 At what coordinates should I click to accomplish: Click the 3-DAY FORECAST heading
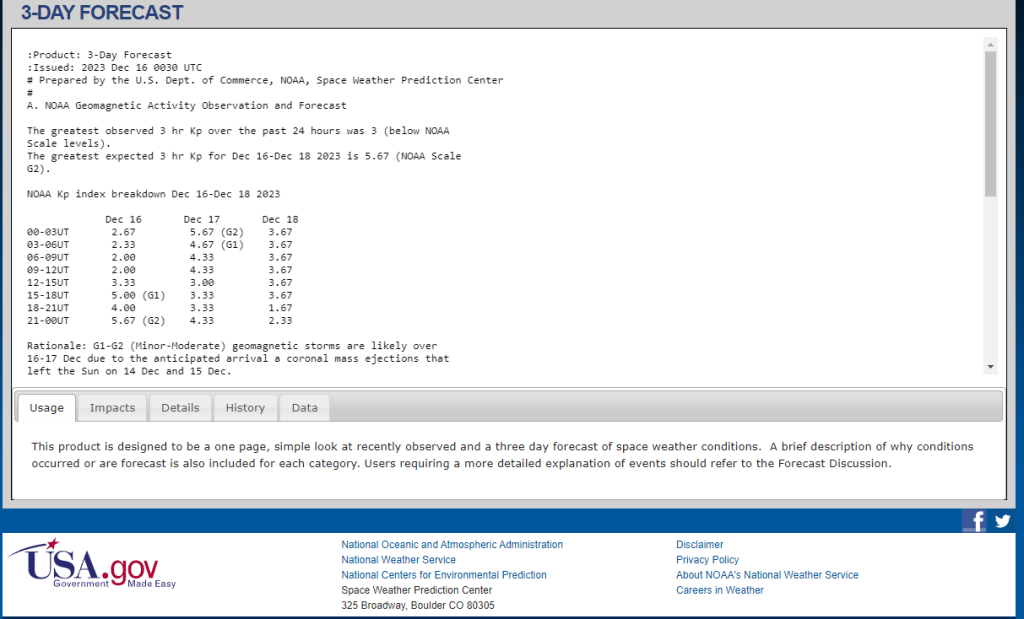102,13
